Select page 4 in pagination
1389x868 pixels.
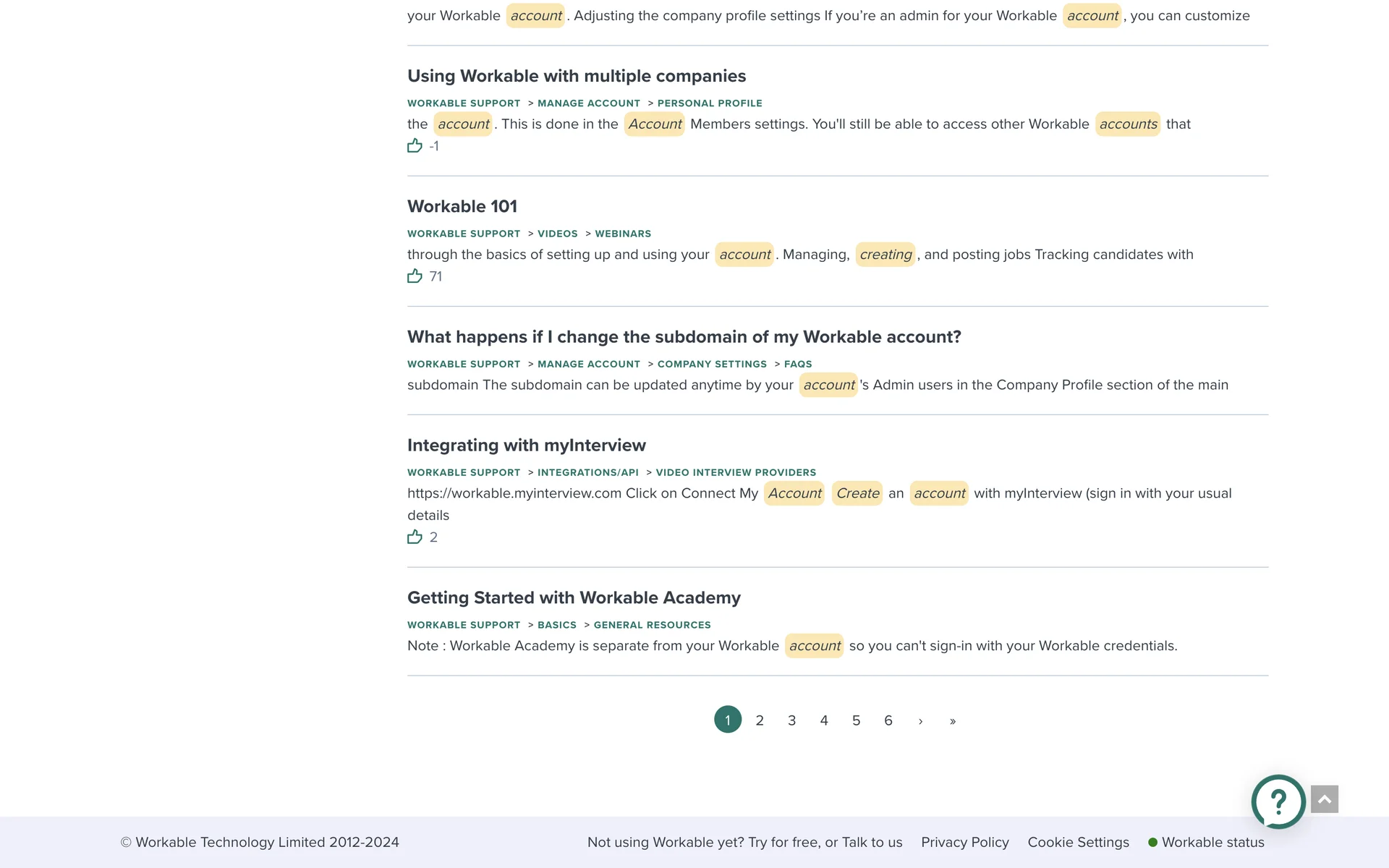(x=824, y=720)
